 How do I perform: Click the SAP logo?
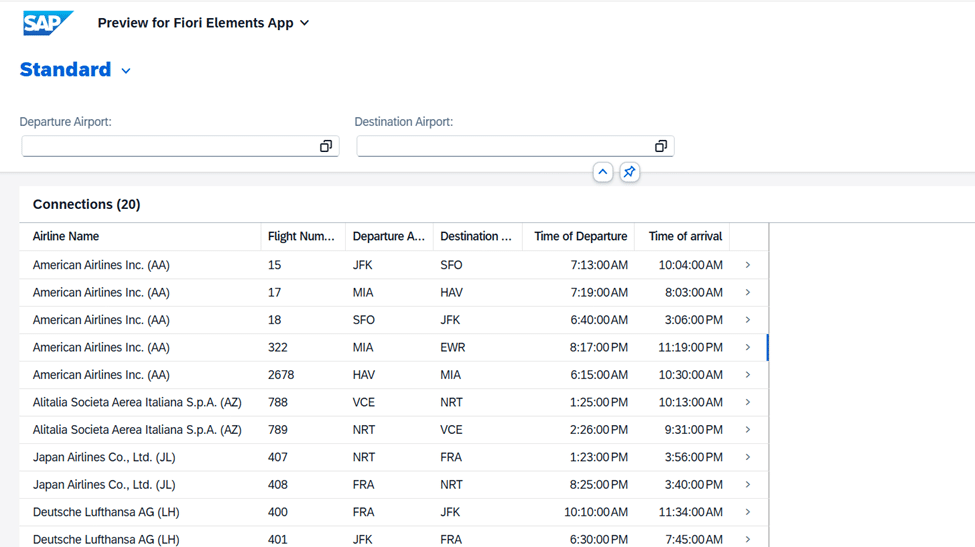47,22
